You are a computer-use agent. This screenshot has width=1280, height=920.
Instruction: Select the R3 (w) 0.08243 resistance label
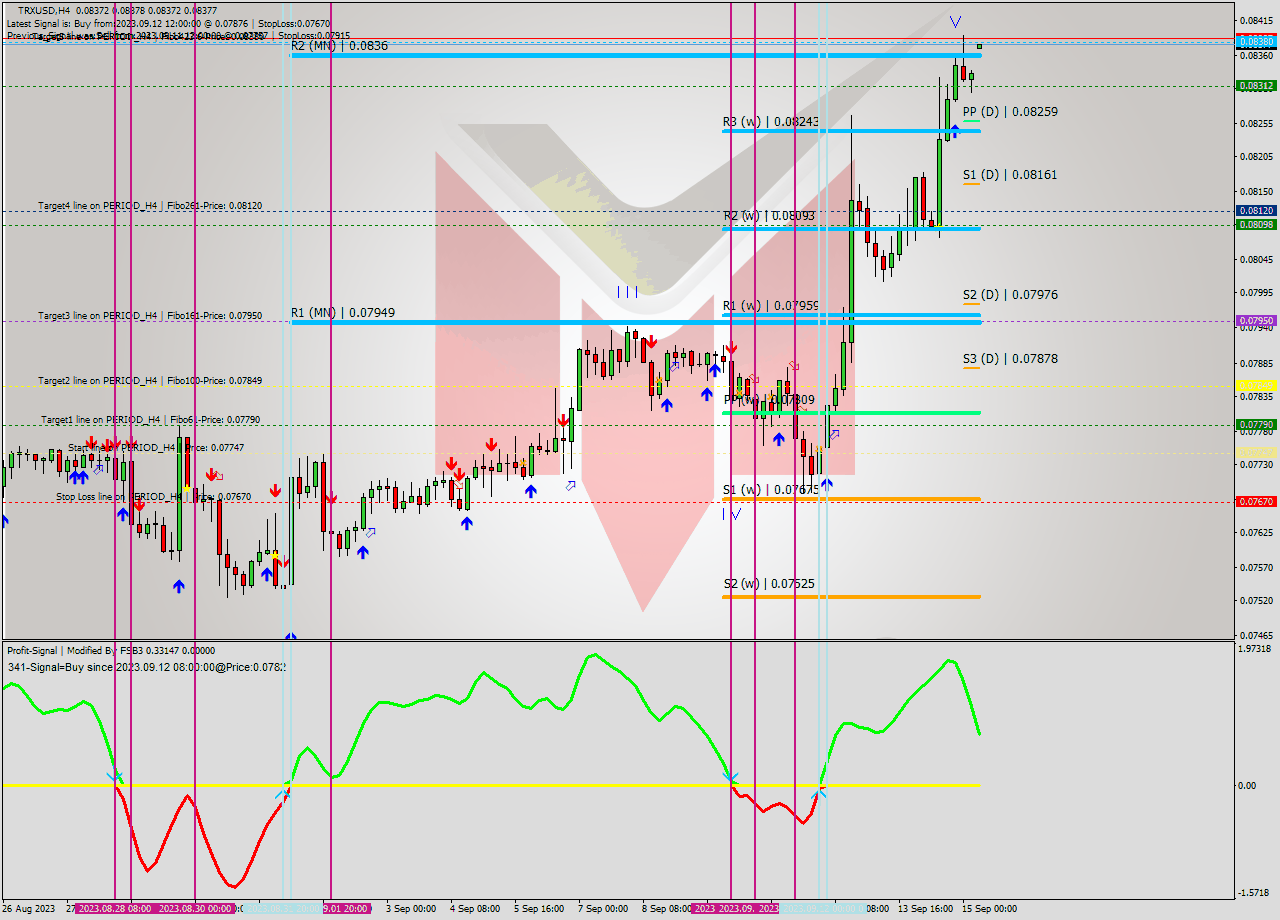(771, 122)
